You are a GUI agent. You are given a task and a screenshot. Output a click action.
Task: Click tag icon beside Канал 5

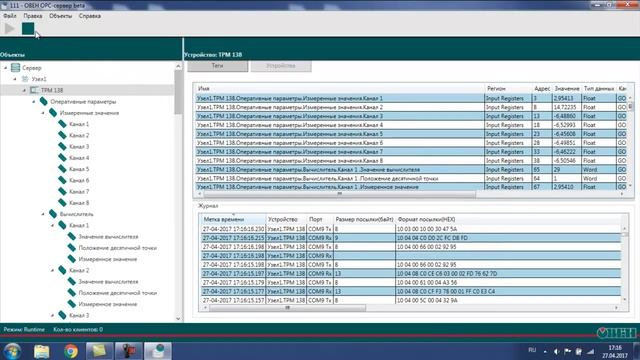pyautogui.click(x=62, y=169)
